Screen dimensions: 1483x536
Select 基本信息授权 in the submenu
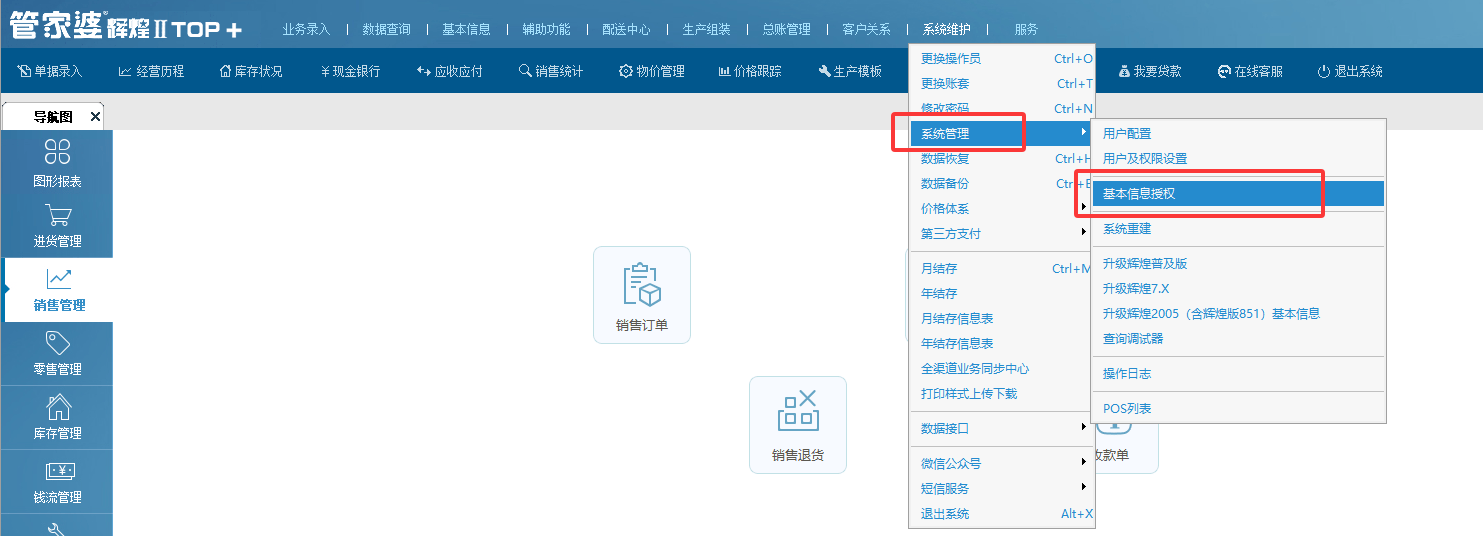click(x=1138, y=194)
